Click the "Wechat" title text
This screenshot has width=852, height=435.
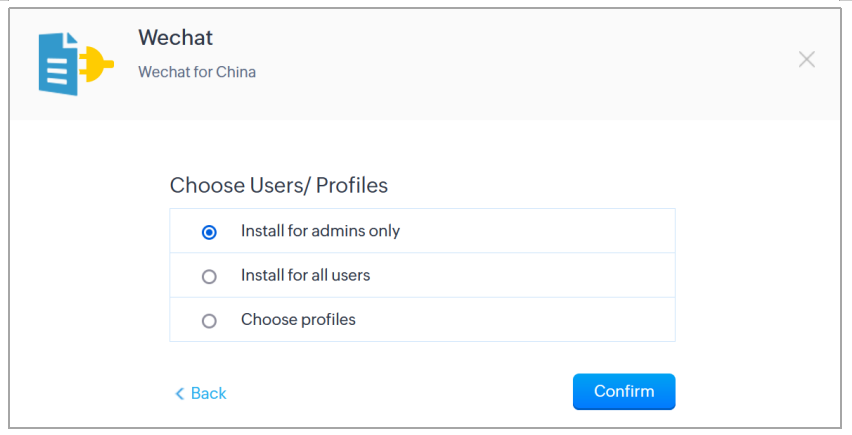pyautogui.click(x=176, y=38)
